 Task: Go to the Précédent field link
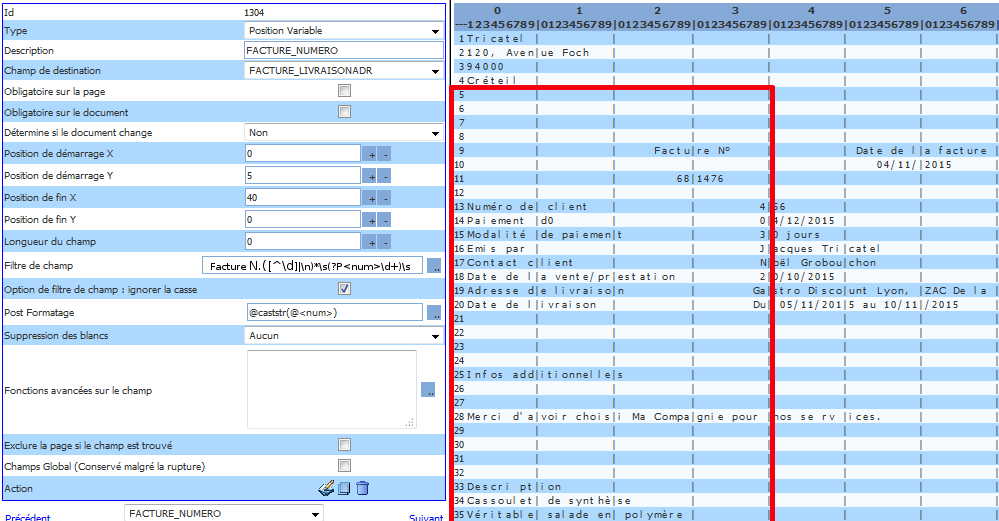tap(27, 517)
